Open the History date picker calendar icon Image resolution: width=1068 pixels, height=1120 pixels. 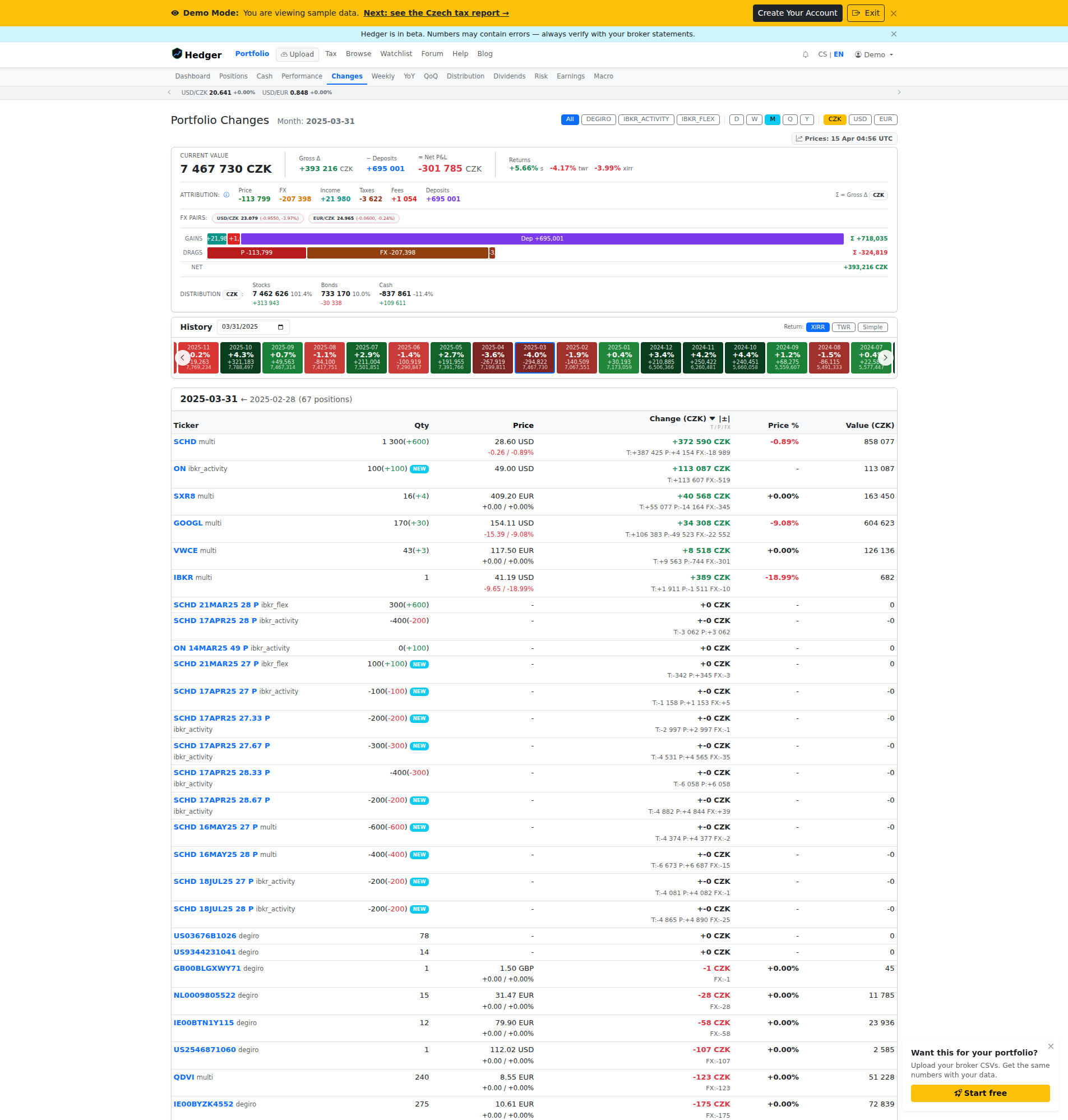[x=280, y=327]
